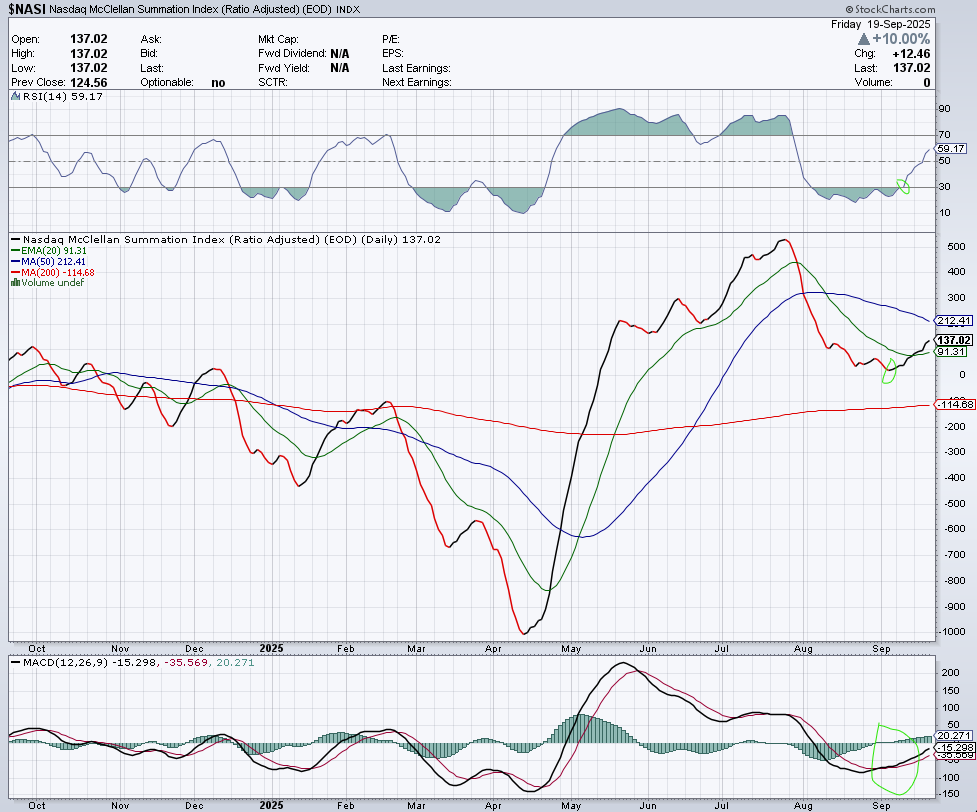The width and height of the screenshot is (977, 812).
Task: Click the 137.02 last price tag on right axis
Action: 954,340
